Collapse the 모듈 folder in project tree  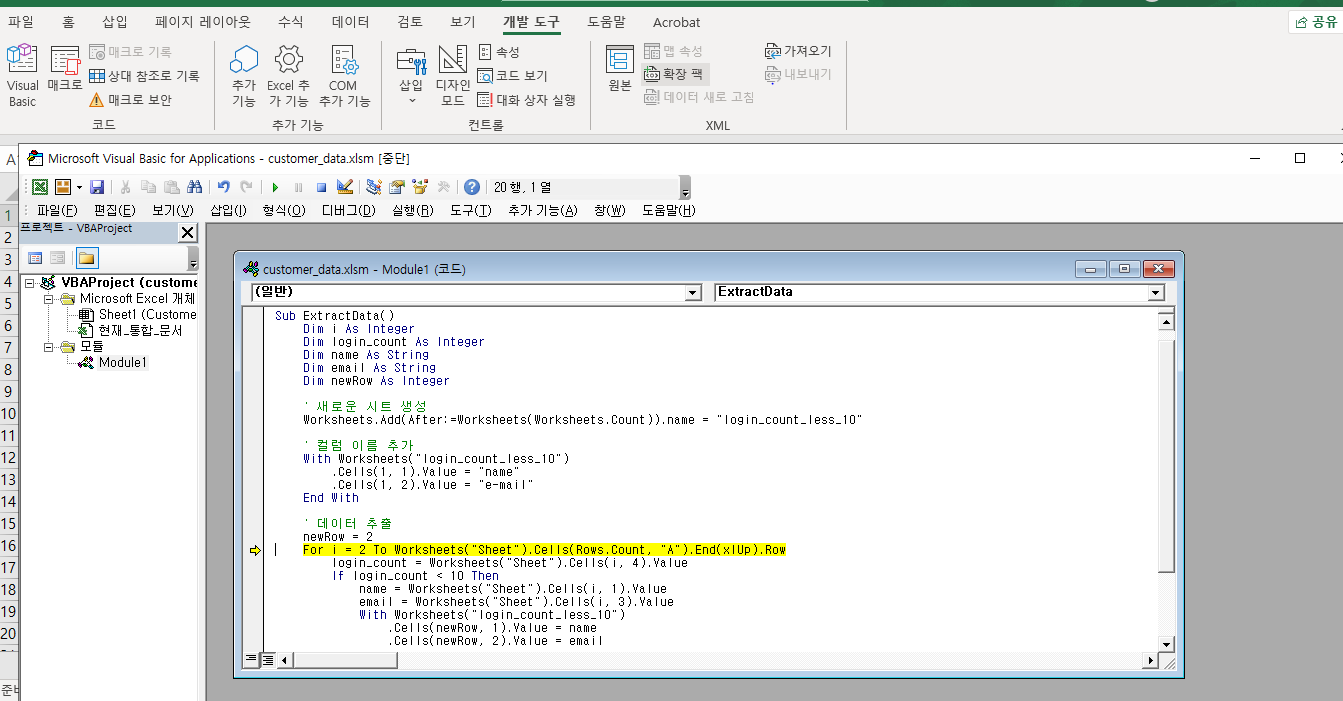coord(47,347)
